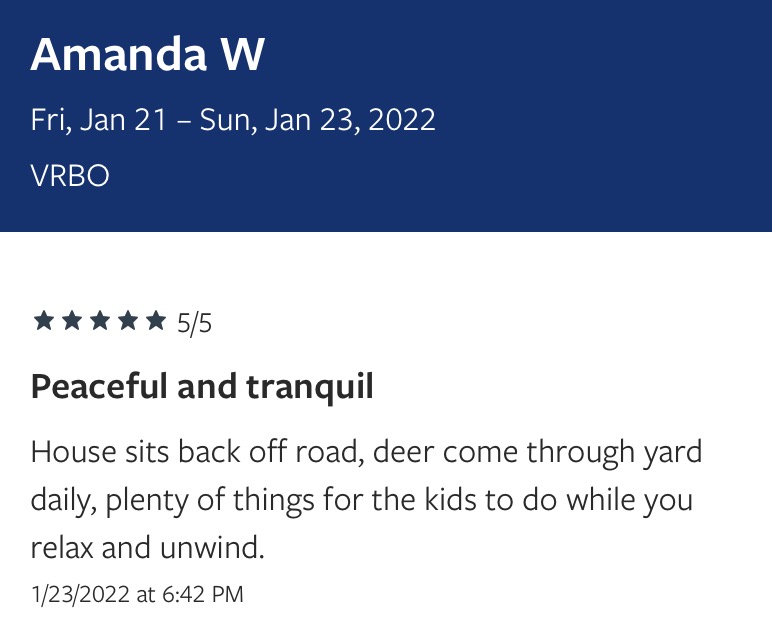Screen dimensions: 772x632
Task: Click the first rating star
Action: 43,321
